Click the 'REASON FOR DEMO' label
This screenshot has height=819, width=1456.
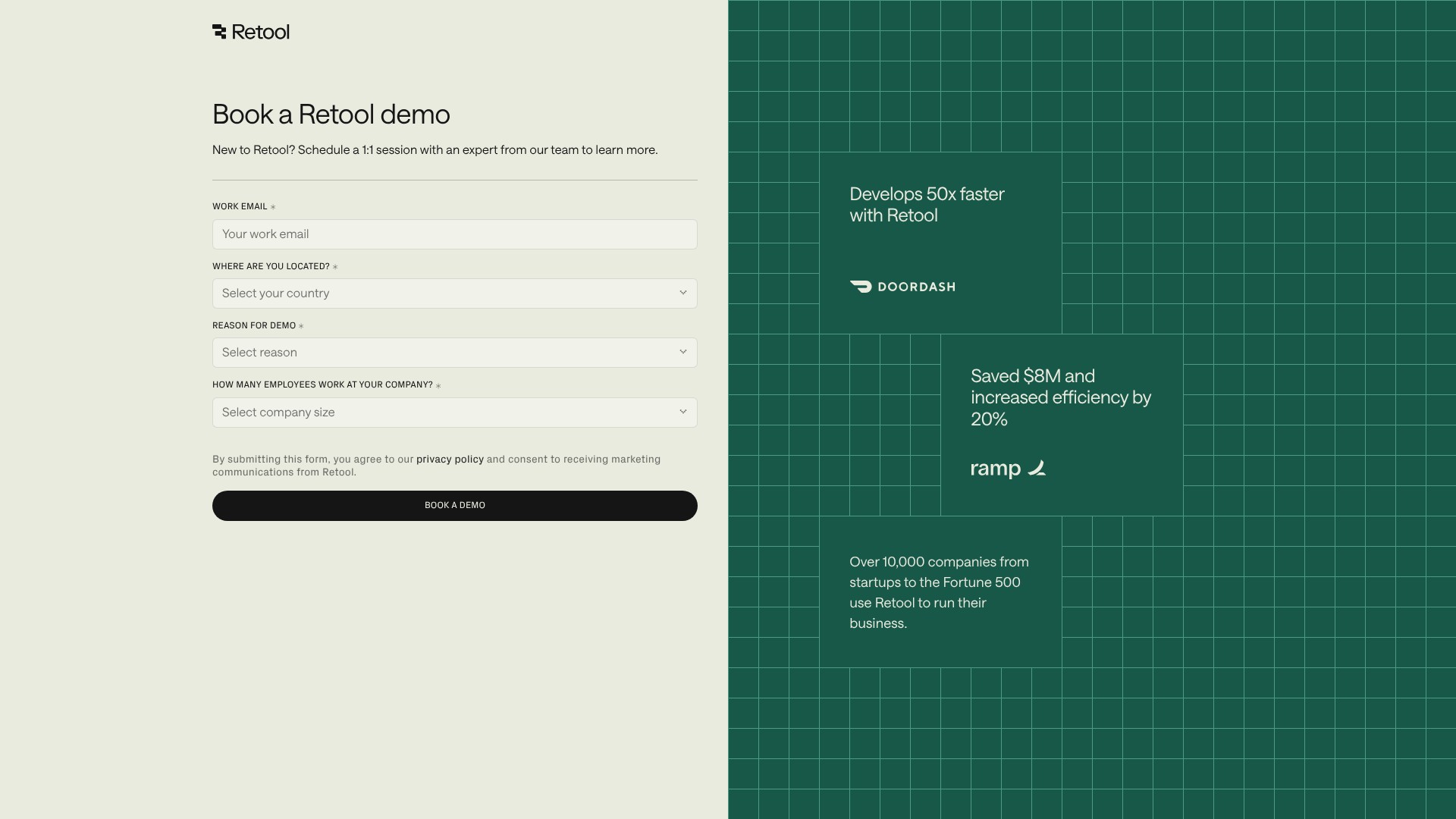click(254, 325)
